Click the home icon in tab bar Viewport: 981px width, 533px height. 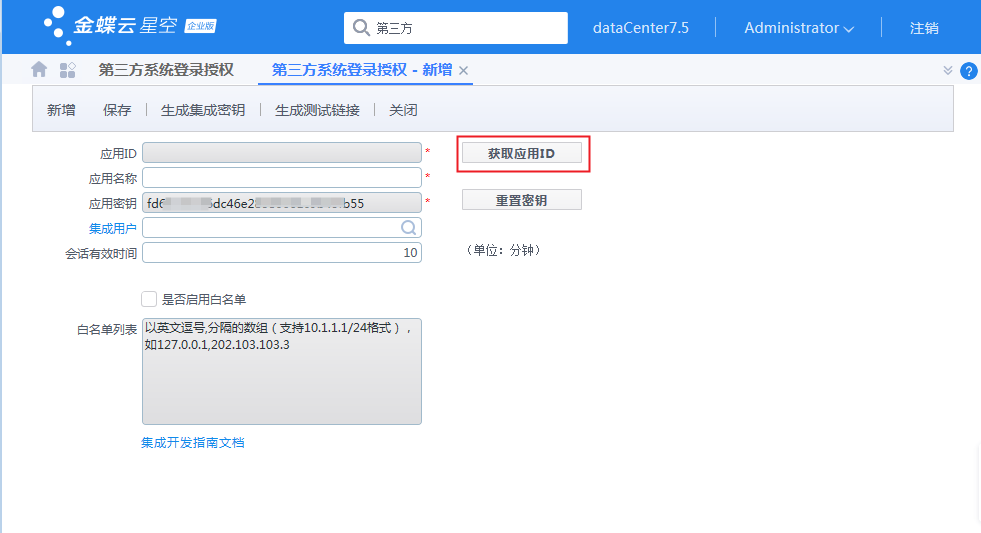39,69
